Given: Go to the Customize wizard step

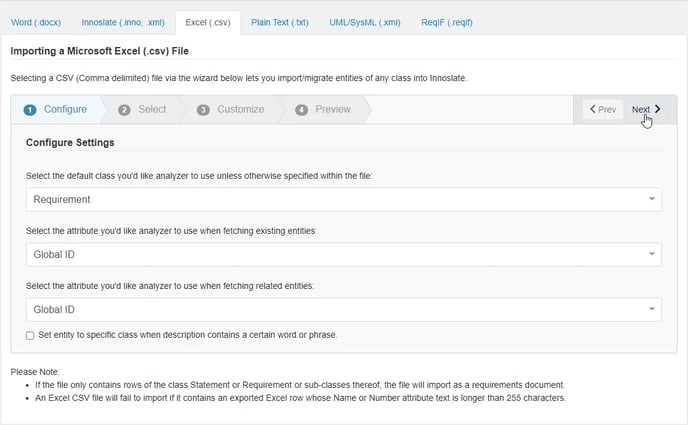Looking at the screenshot, I should 231,109.
